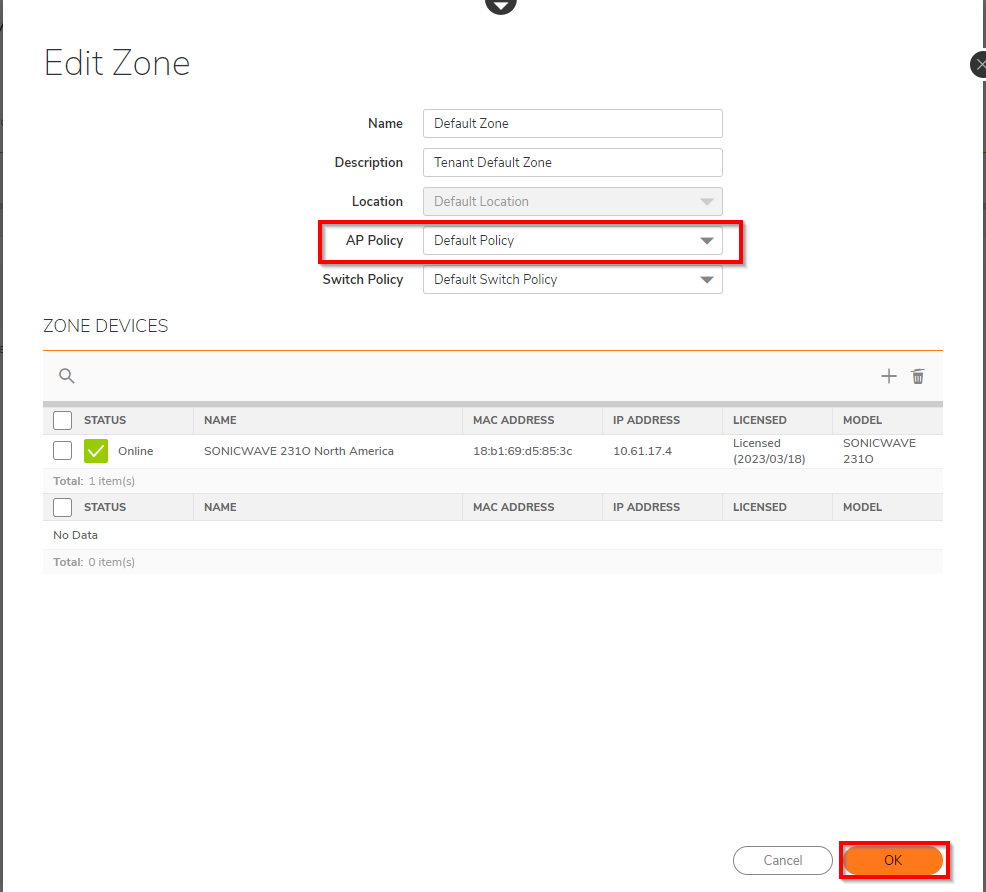Toggle the second table's header checkbox
Viewport: 986px width, 892px height.
63,507
